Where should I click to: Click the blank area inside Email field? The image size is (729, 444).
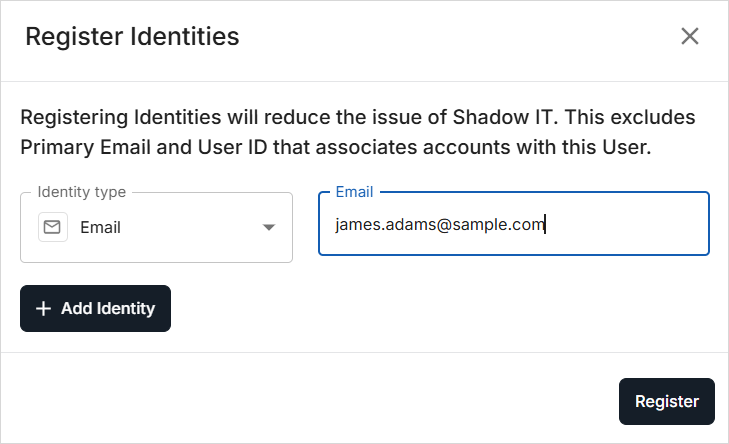[630, 226]
